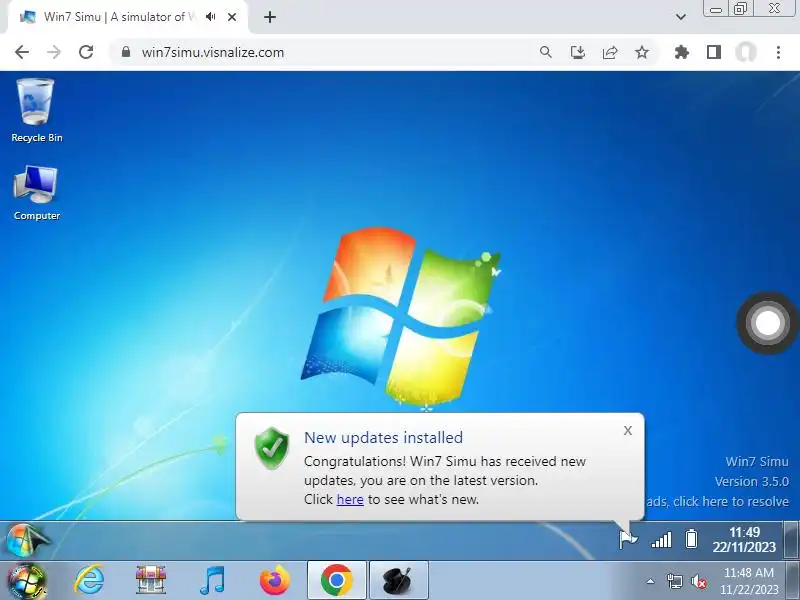The height and width of the screenshot is (600, 800).
Task: Bookmark this tab with the star
Action: click(x=642, y=52)
